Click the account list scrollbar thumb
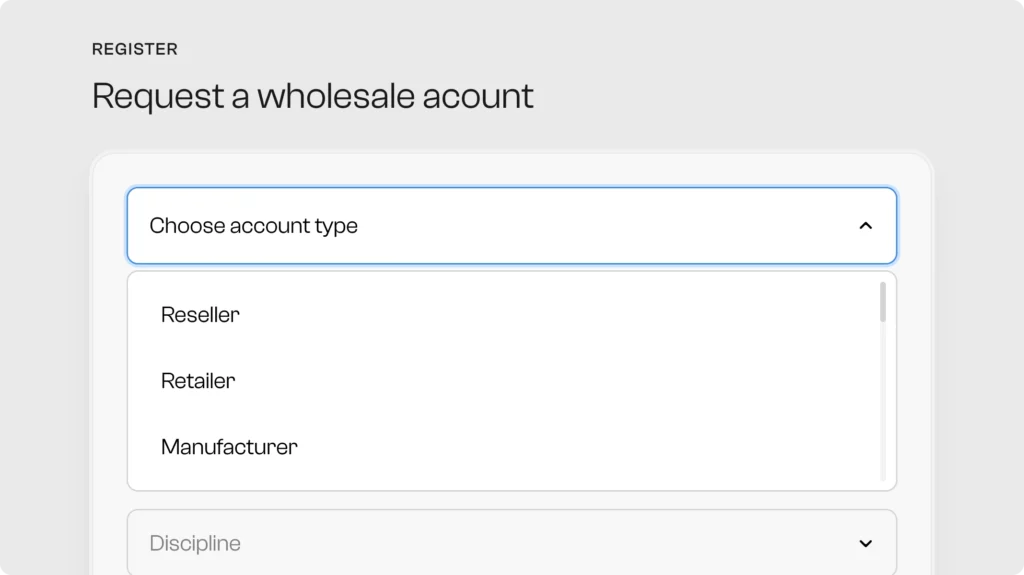The width and height of the screenshot is (1024, 575). pyautogui.click(x=882, y=302)
